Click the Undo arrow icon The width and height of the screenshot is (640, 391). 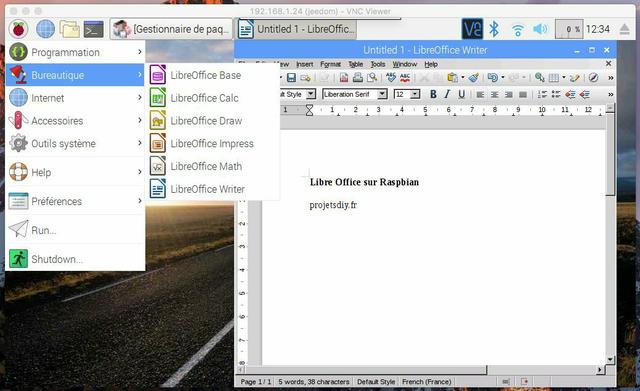pyautogui.click(x=493, y=78)
